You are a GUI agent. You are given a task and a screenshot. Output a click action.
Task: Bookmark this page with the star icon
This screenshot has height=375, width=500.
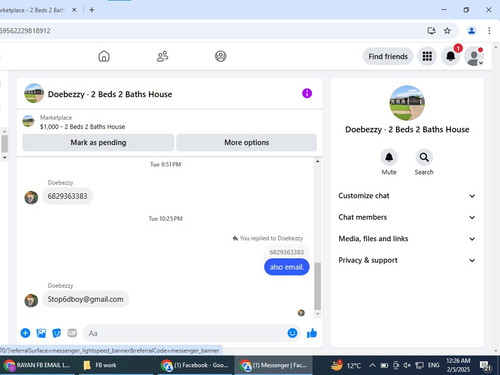coord(447,31)
